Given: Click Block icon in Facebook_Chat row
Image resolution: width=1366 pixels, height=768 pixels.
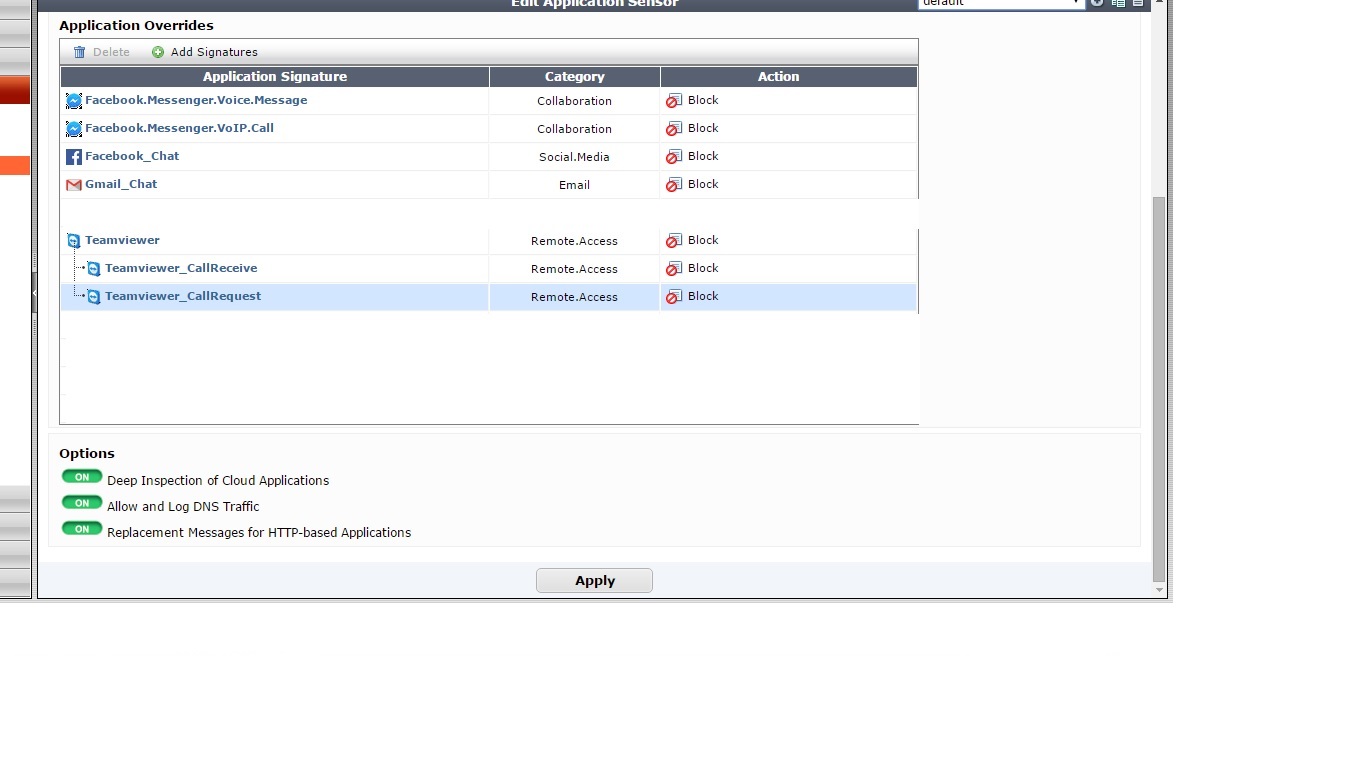Looking at the screenshot, I should pyautogui.click(x=674, y=157).
